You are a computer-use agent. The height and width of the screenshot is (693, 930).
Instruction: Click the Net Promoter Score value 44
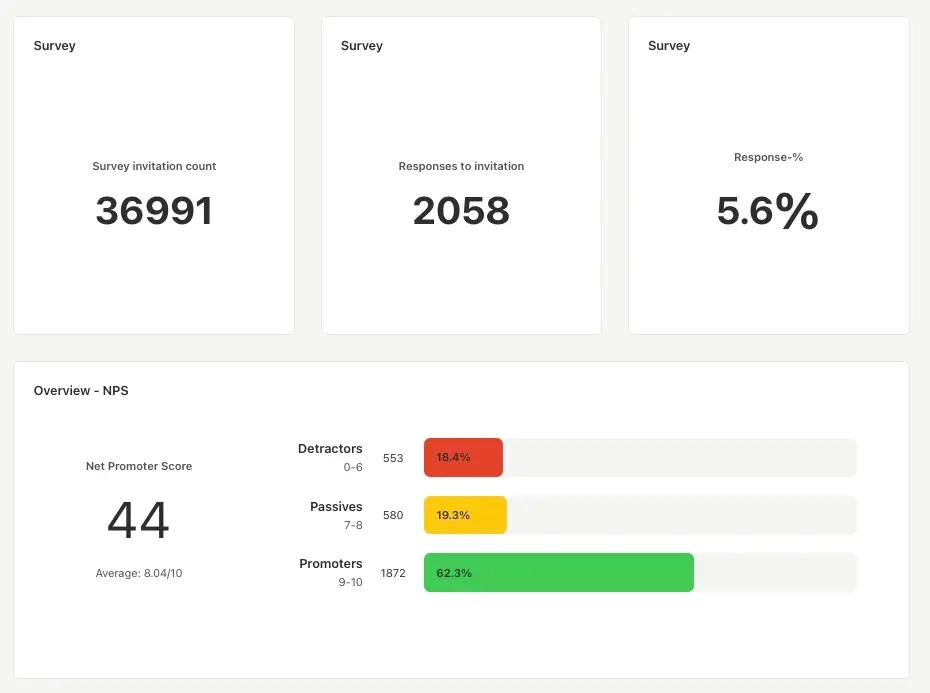pyautogui.click(x=138, y=520)
